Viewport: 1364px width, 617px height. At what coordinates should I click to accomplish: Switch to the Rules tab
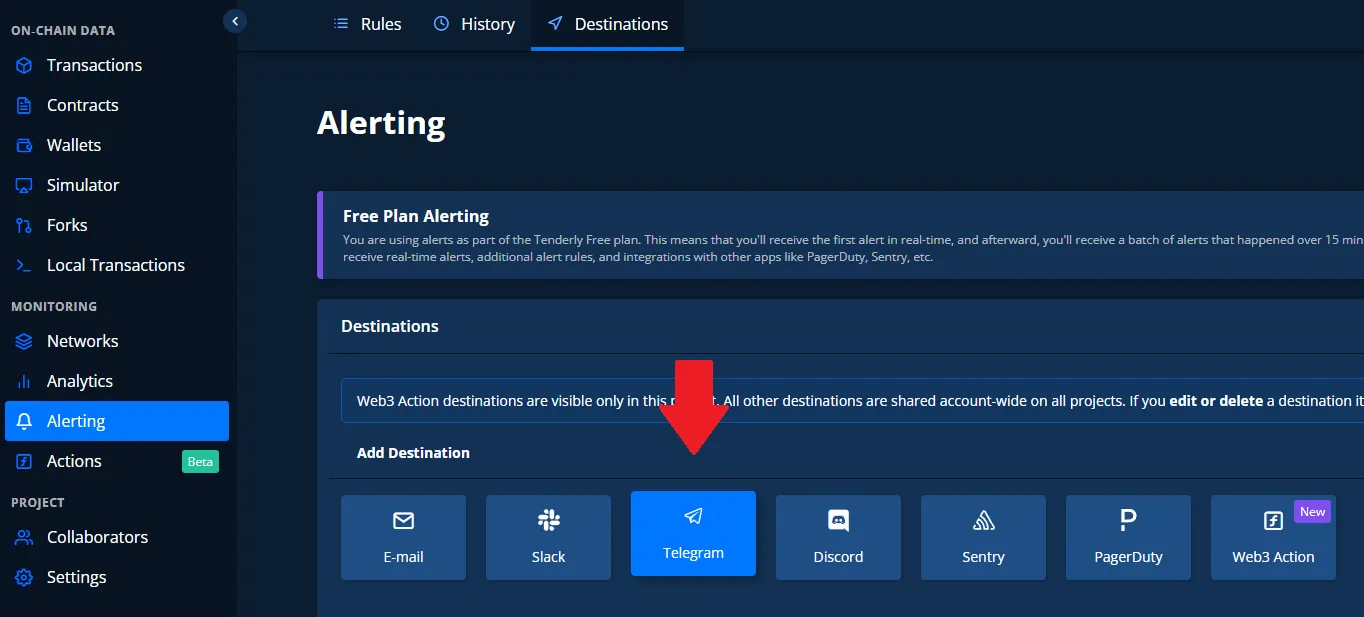[367, 24]
